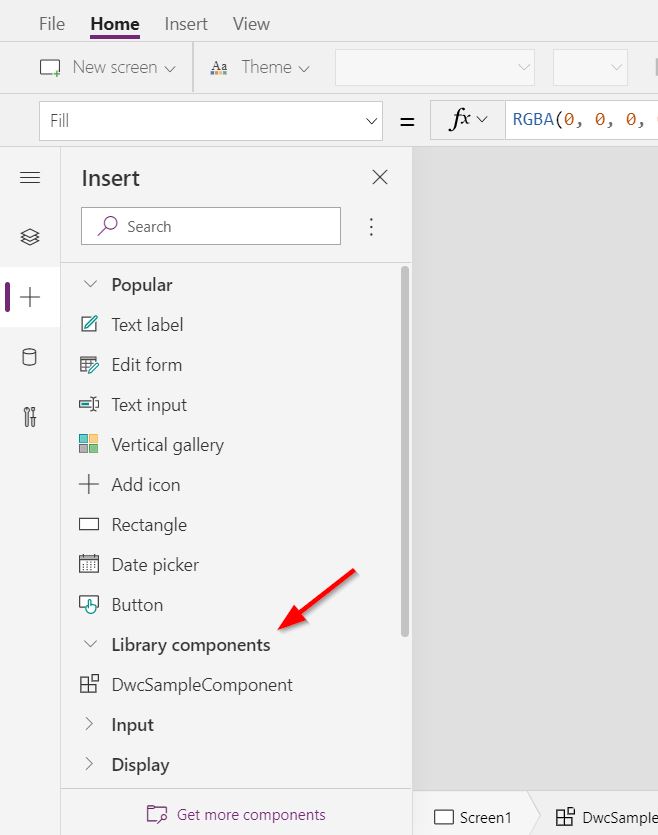This screenshot has width=658, height=835.
Task: Click the DwcSampleComponent component icon
Action: 89,684
